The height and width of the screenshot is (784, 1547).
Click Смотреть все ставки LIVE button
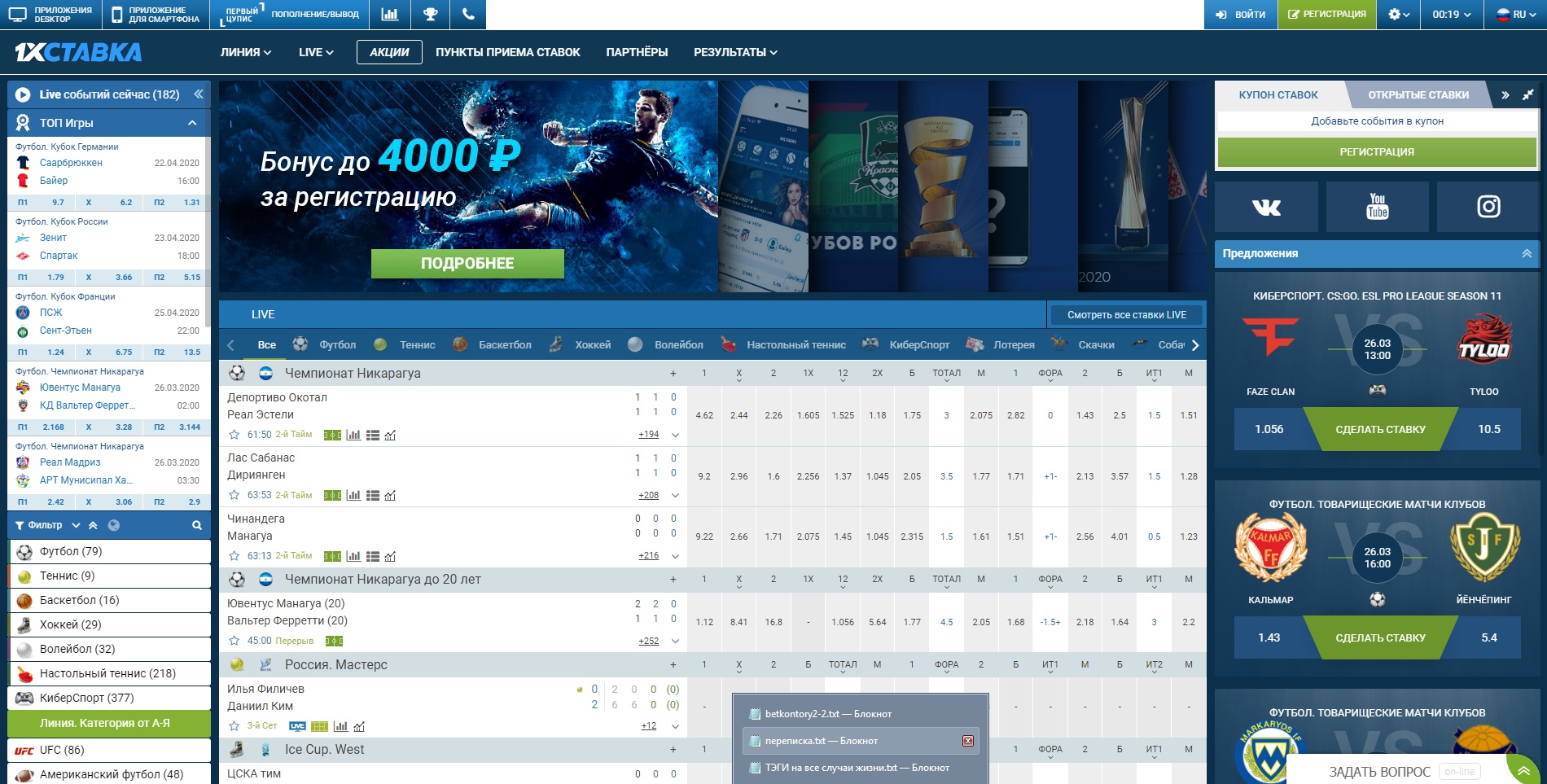(1127, 315)
